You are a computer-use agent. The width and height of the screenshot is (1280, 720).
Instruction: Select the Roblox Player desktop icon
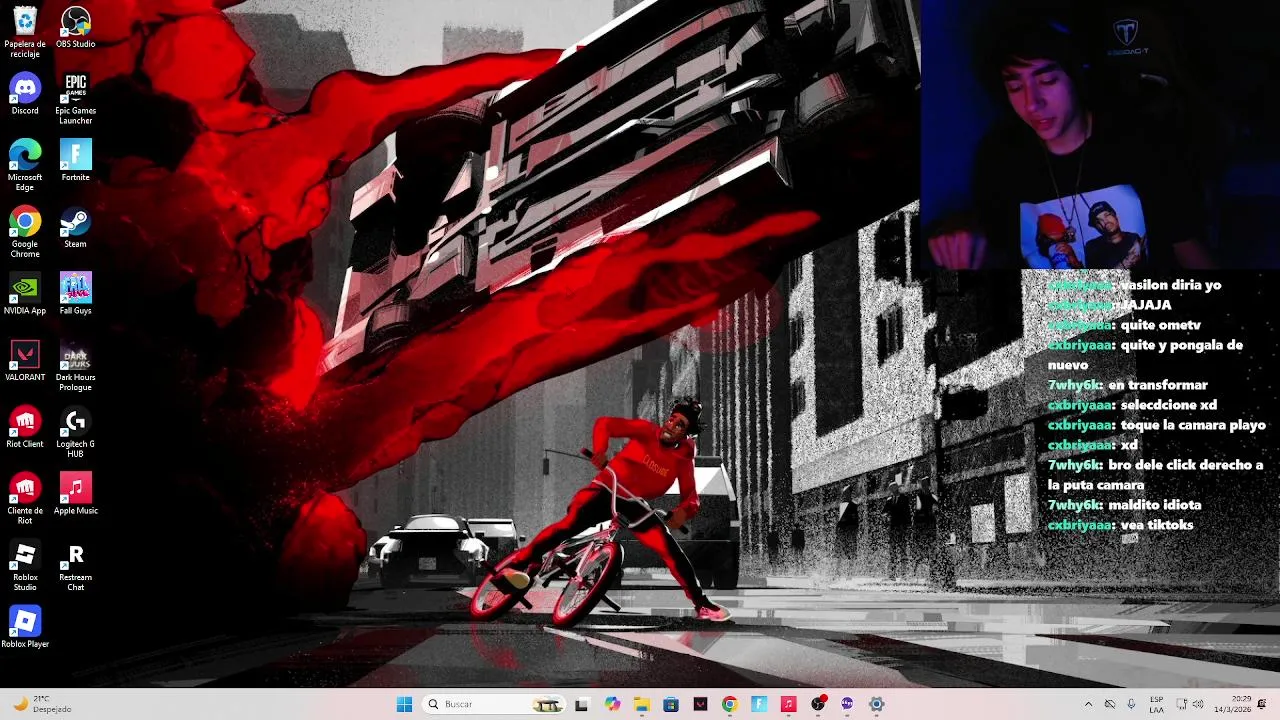[25, 628]
